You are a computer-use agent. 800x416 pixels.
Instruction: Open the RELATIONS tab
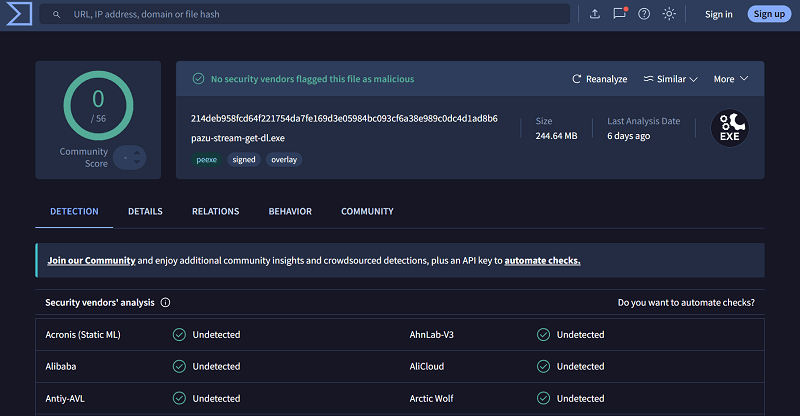pyautogui.click(x=216, y=211)
